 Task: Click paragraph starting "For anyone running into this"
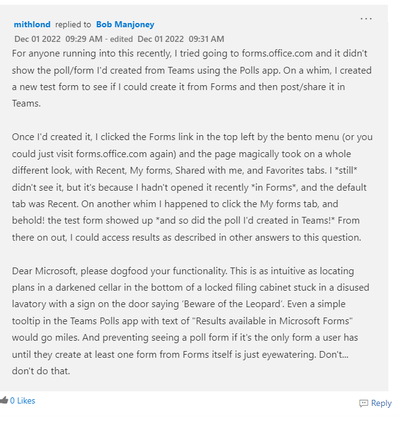(x=192, y=78)
